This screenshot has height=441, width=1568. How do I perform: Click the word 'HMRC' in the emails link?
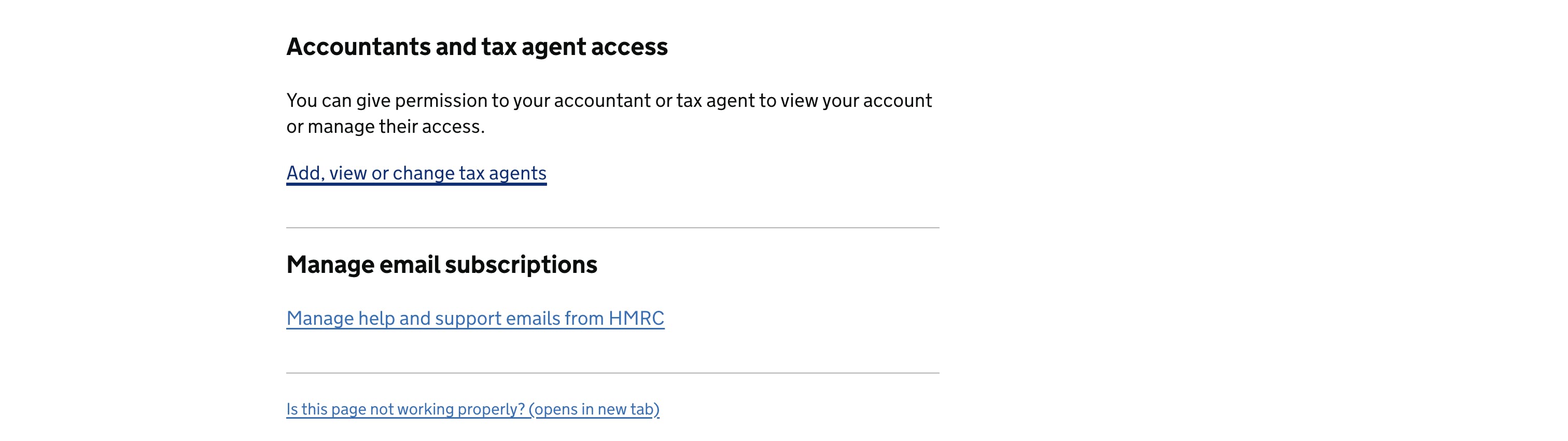pos(636,318)
